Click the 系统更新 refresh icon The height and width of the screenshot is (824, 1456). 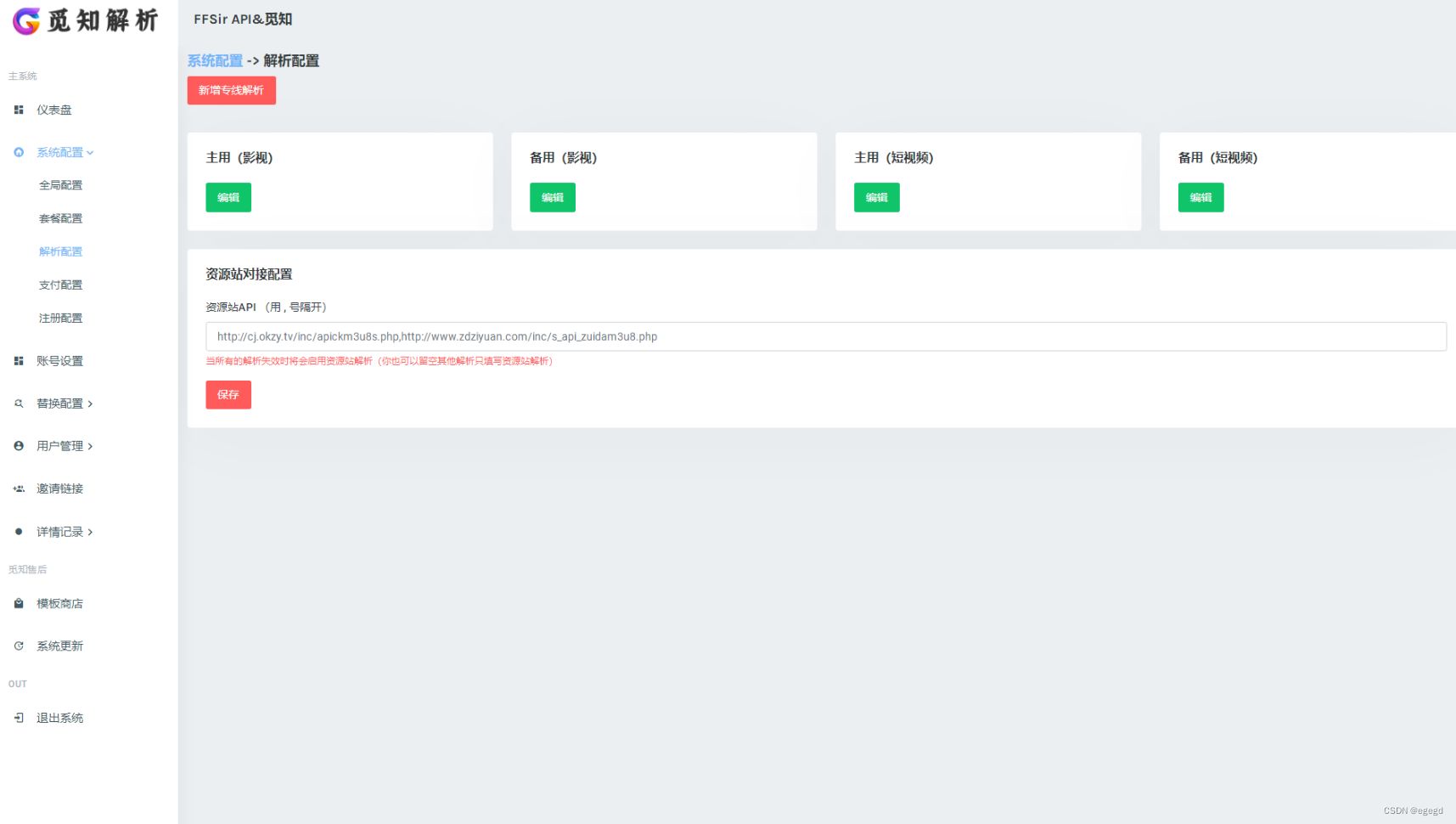pyautogui.click(x=18, y=646)
